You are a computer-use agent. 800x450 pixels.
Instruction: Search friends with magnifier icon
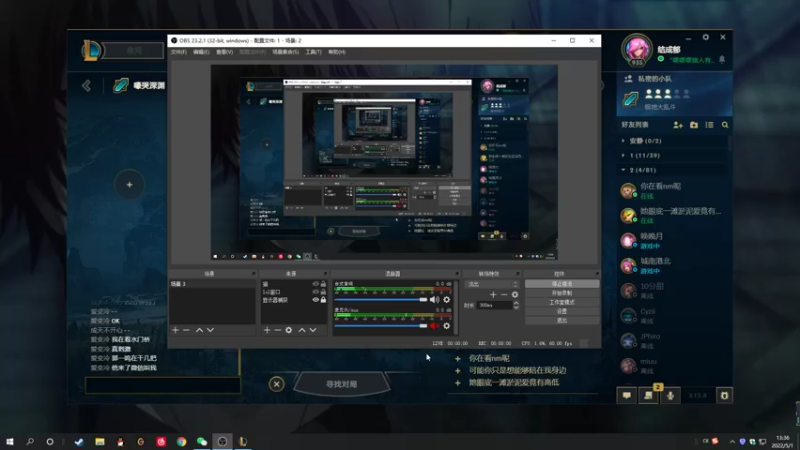(x=725, y=124)
